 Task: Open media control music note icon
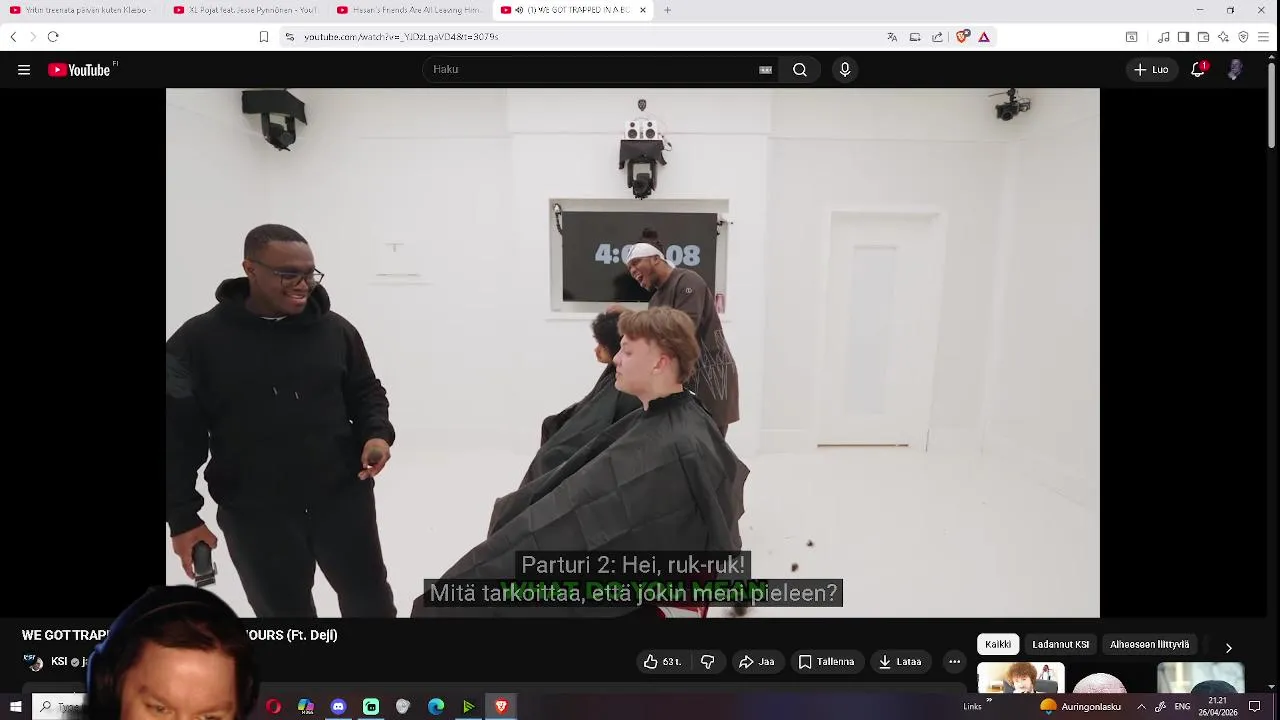click(1164, 37)
